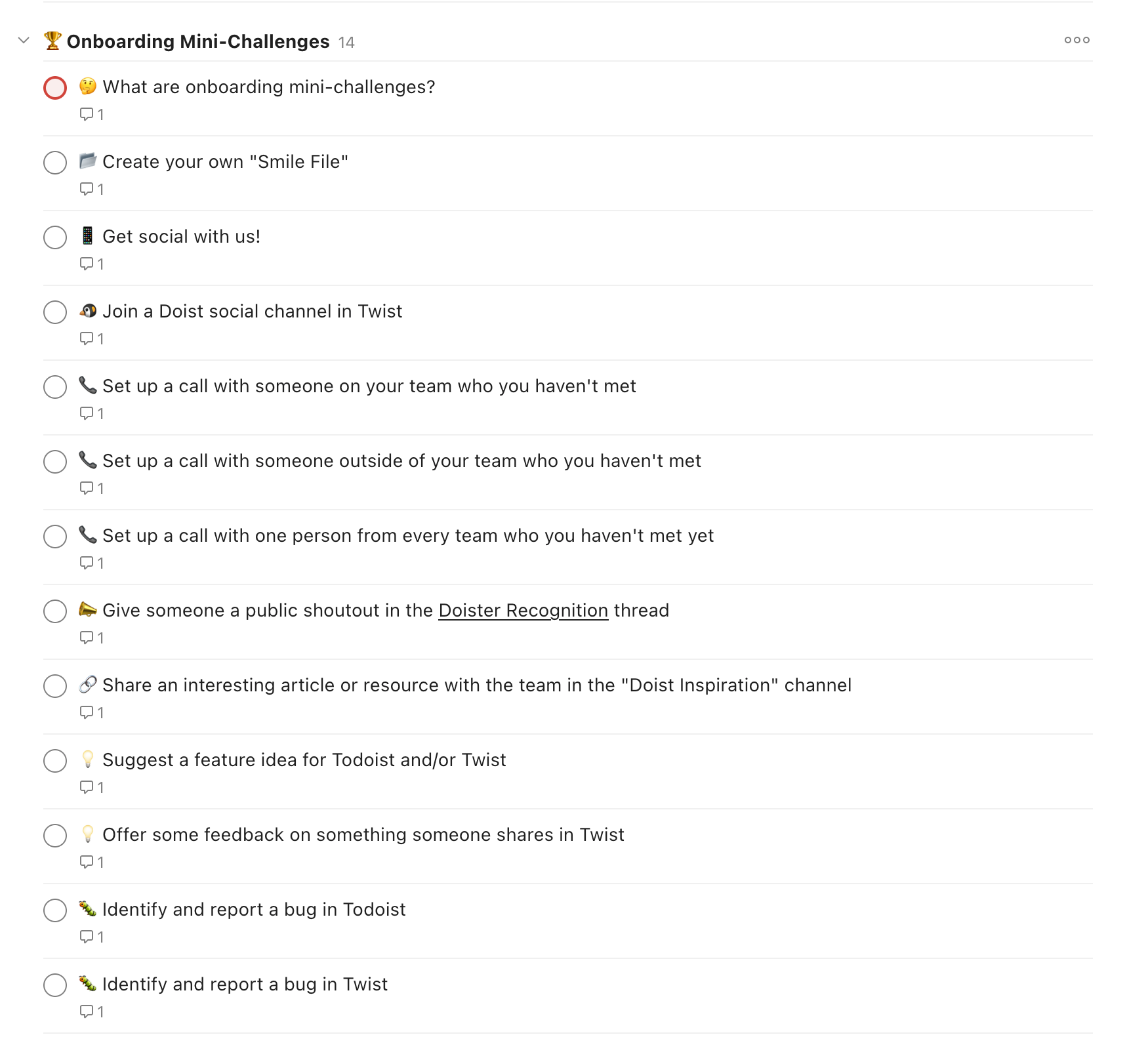Viewport: 1148px width, 1039px height.
Task: Open "Set up a call with one person from every team"
Action: pyautogui.click(x=407, y=535)
